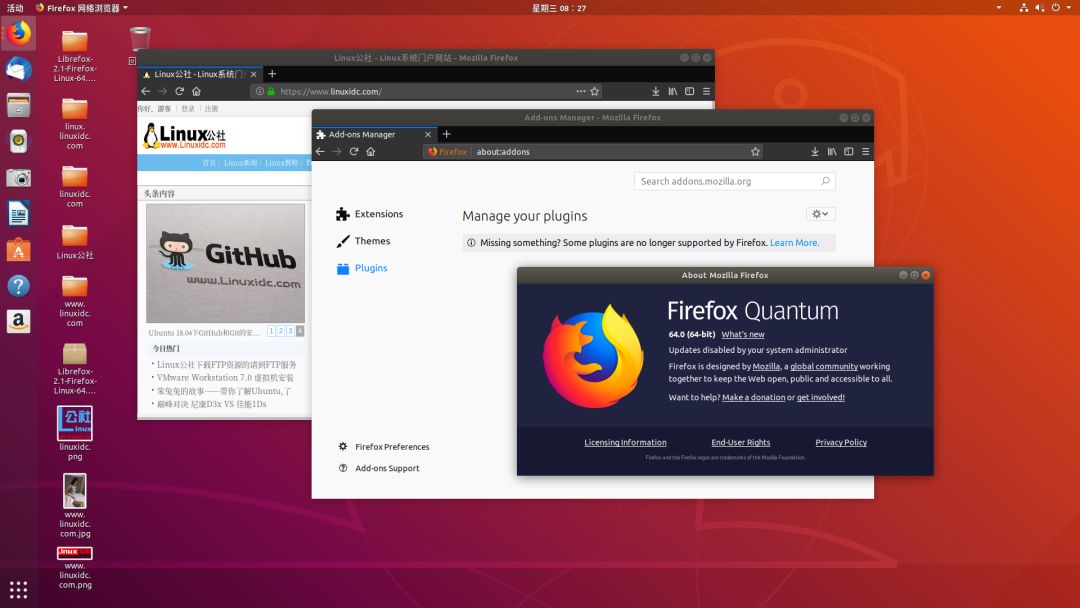Open Ubuntu Software from the dock
This screenshot has width=1080, height=608.
[19, 250]
